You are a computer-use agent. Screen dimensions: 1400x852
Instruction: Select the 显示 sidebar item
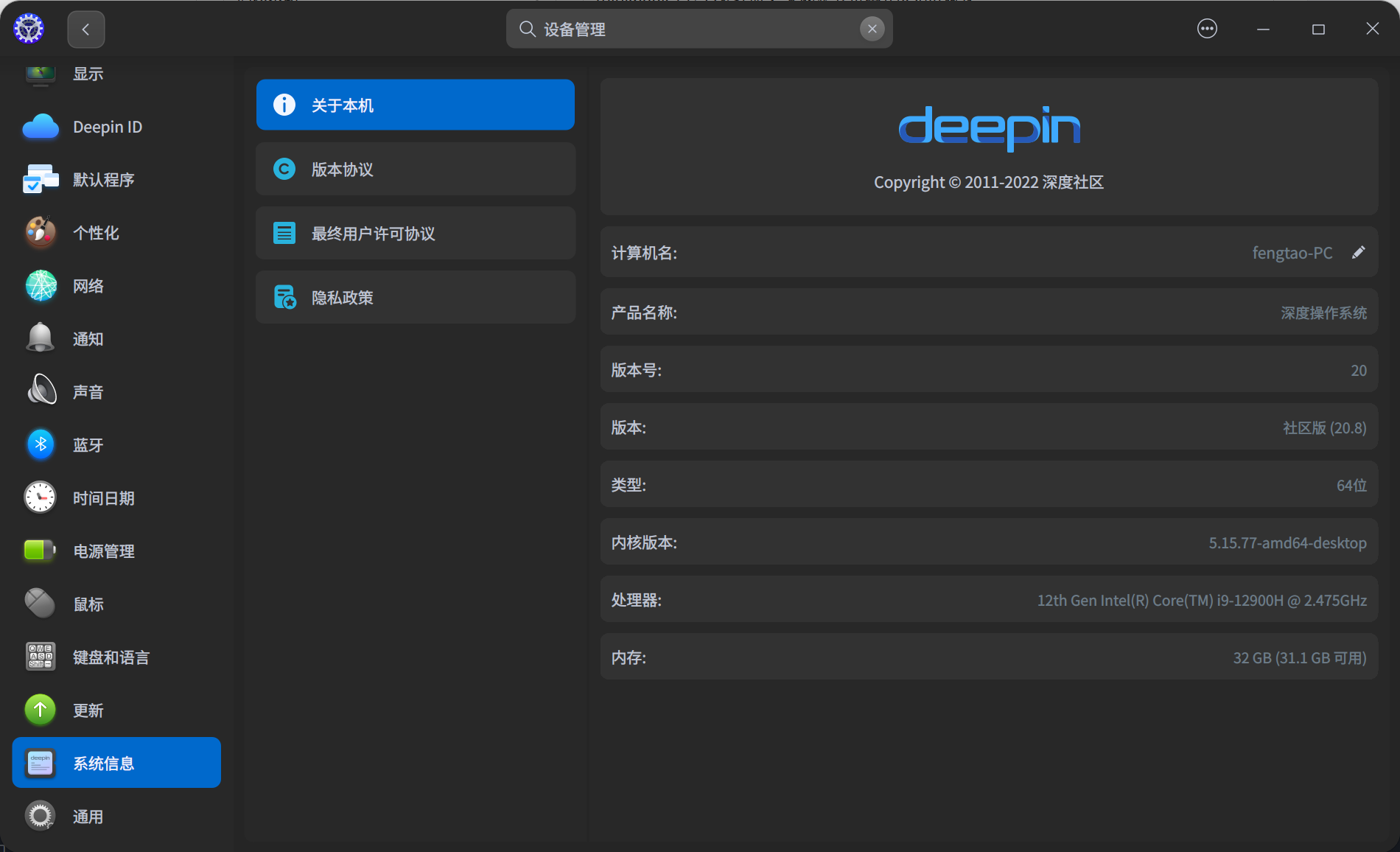click(x=116, y=74)
